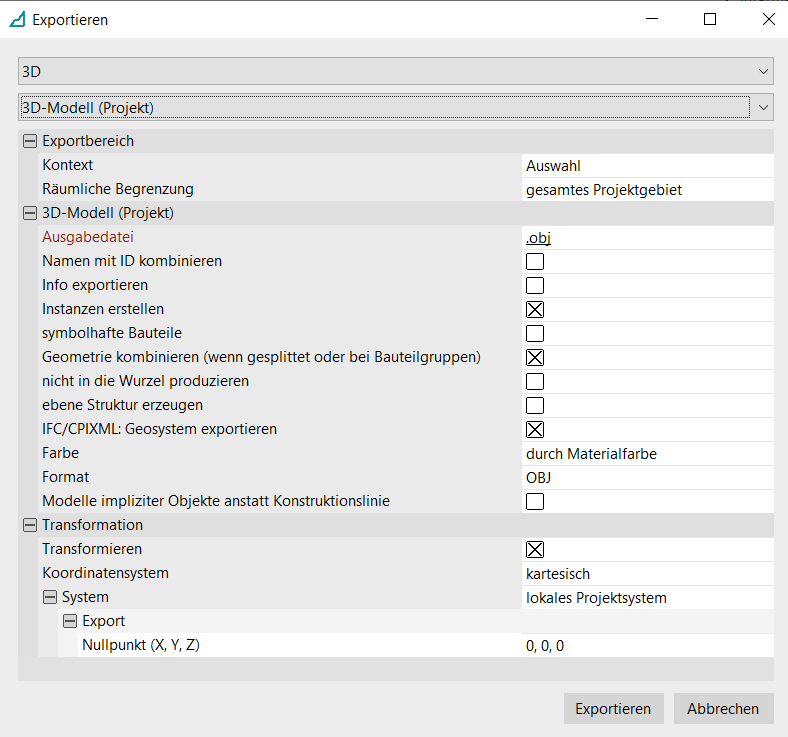
Task: Open the 3D category dropdown
Action: pos(395,71)
